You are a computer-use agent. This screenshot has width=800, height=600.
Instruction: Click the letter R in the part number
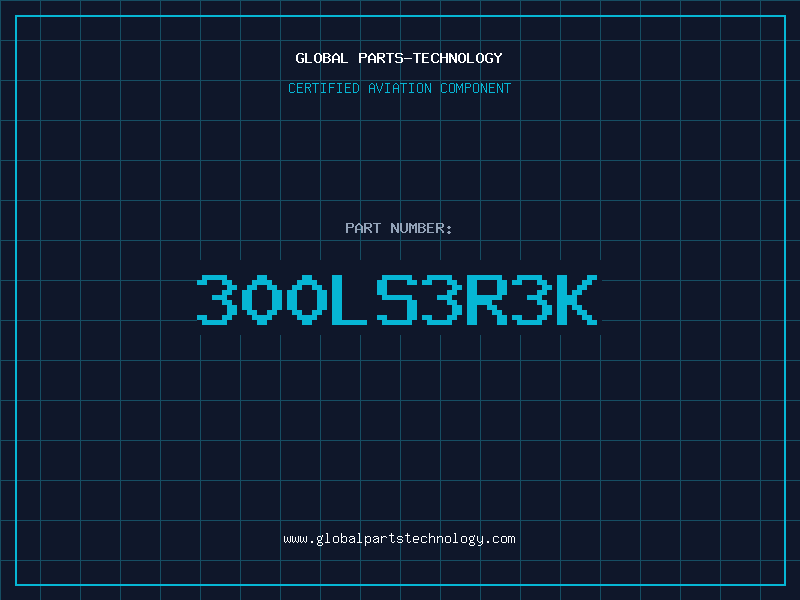pyautogui.click(x=487, y=299)
